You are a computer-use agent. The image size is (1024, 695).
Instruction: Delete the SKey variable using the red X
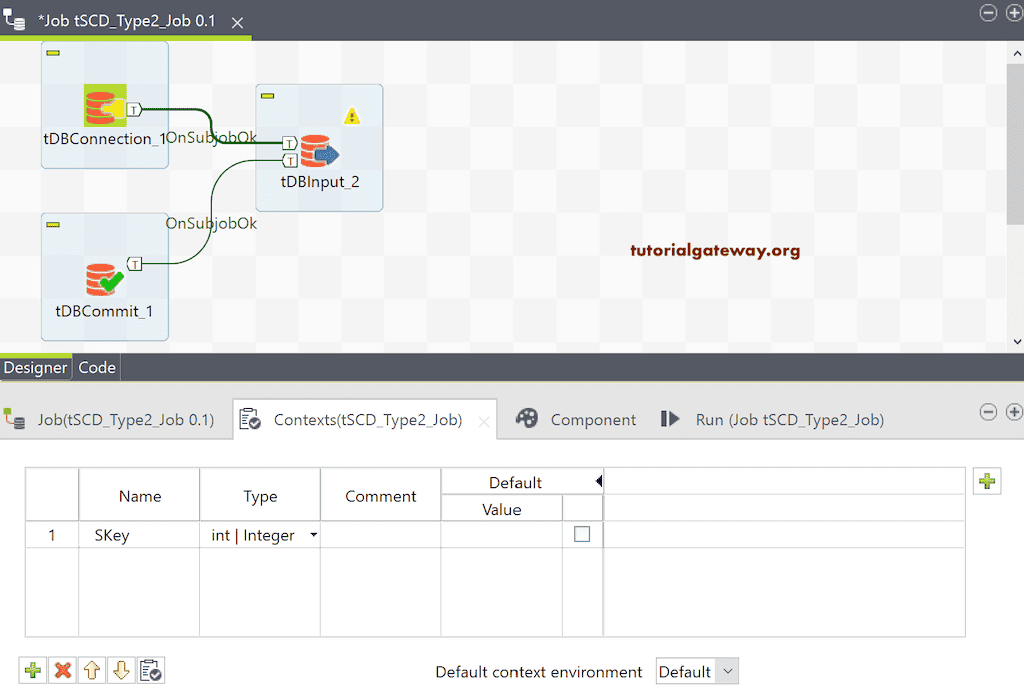[62, 670]
